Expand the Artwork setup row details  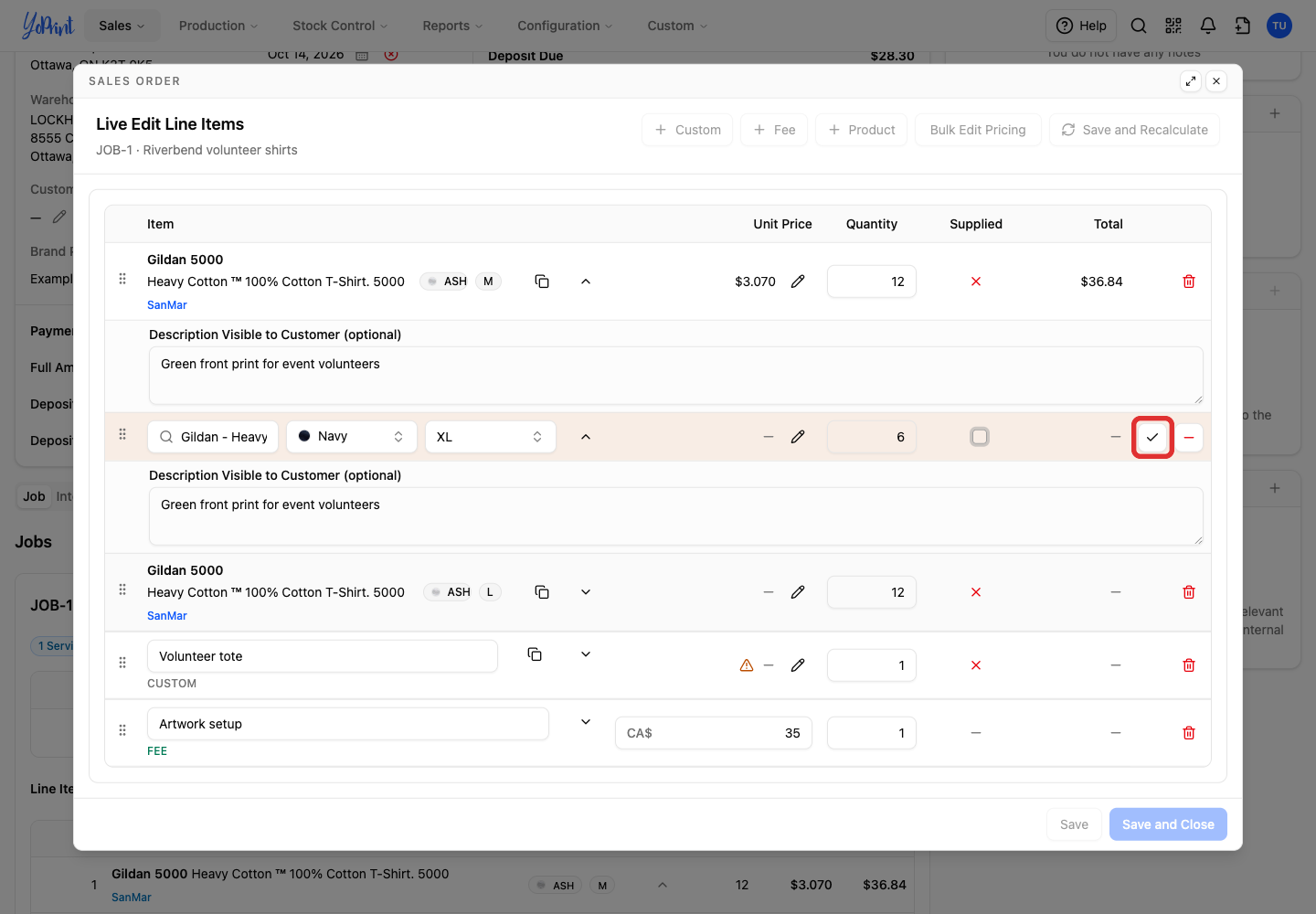point(586,722)
